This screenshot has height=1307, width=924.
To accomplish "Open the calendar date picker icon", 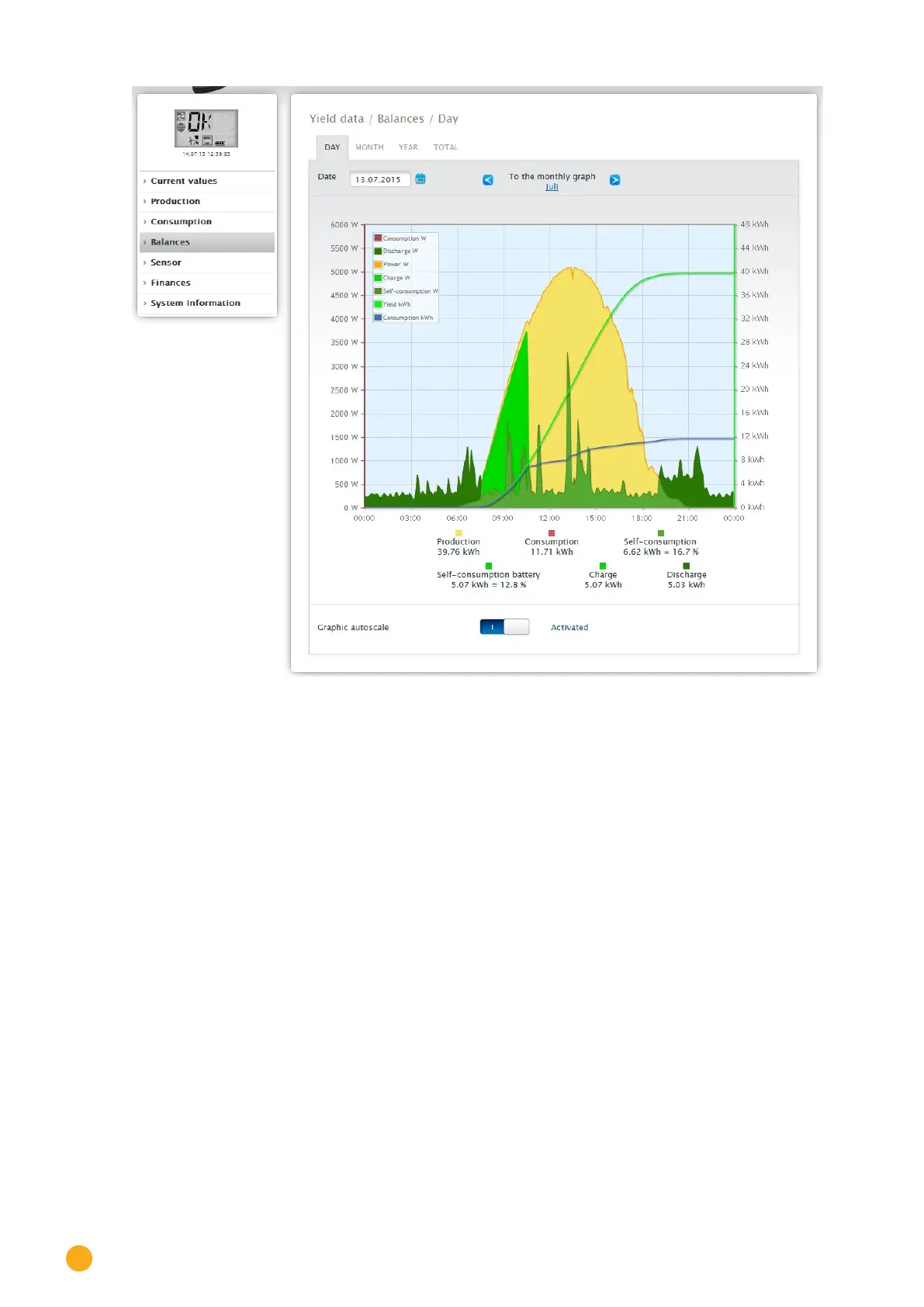I will tap(420, 179).
